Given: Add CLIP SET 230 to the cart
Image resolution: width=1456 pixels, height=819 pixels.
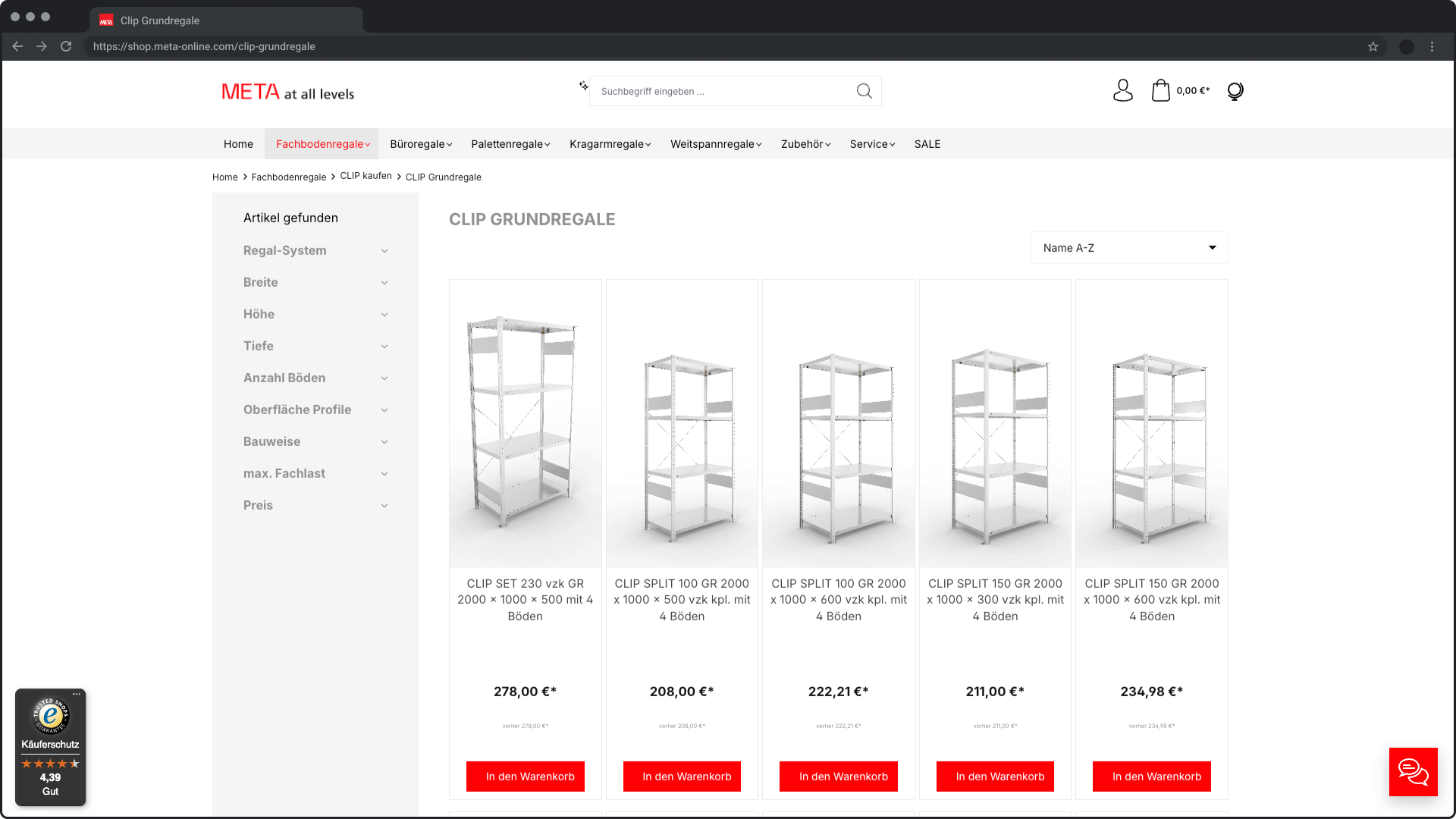Looking at the screenshot, I should [x=525, y=776].
